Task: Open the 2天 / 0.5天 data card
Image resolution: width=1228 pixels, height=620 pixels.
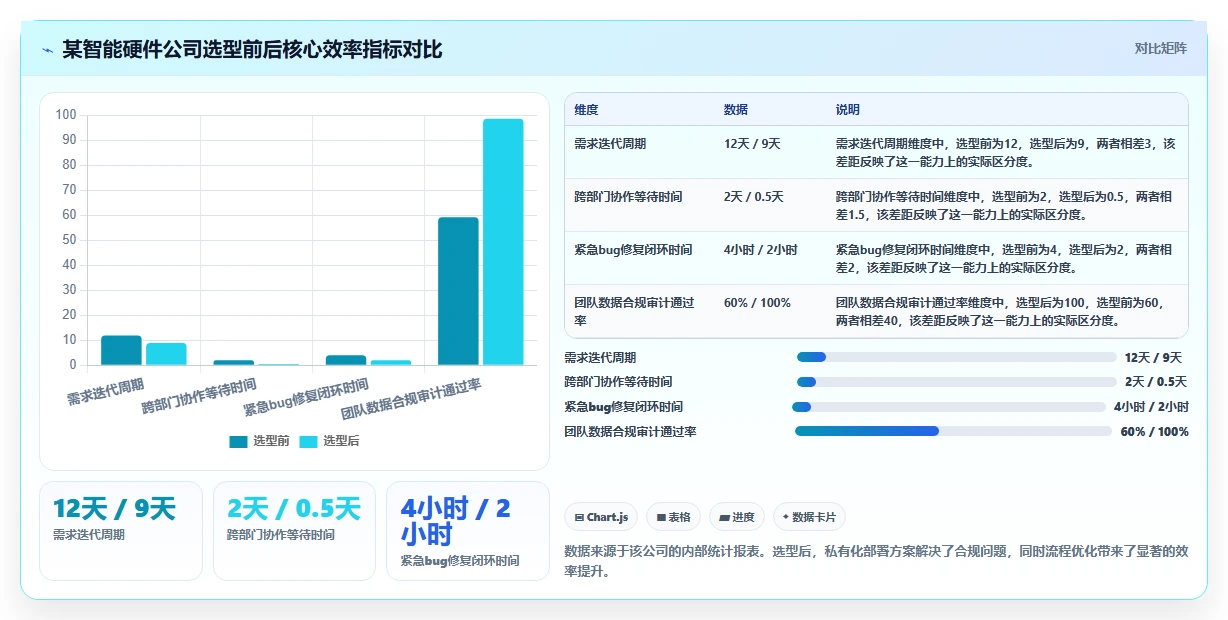Action: (x=294, y=531)
